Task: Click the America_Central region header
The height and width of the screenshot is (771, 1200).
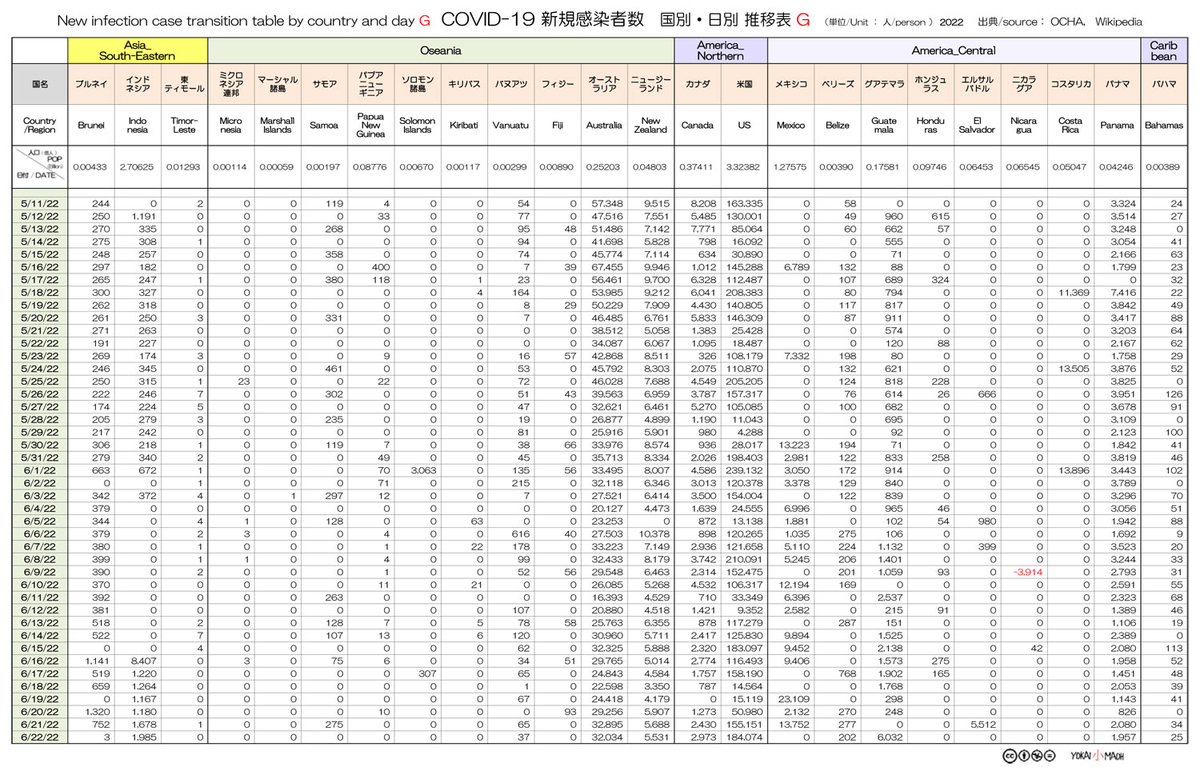Action: [x=953, y=49]
